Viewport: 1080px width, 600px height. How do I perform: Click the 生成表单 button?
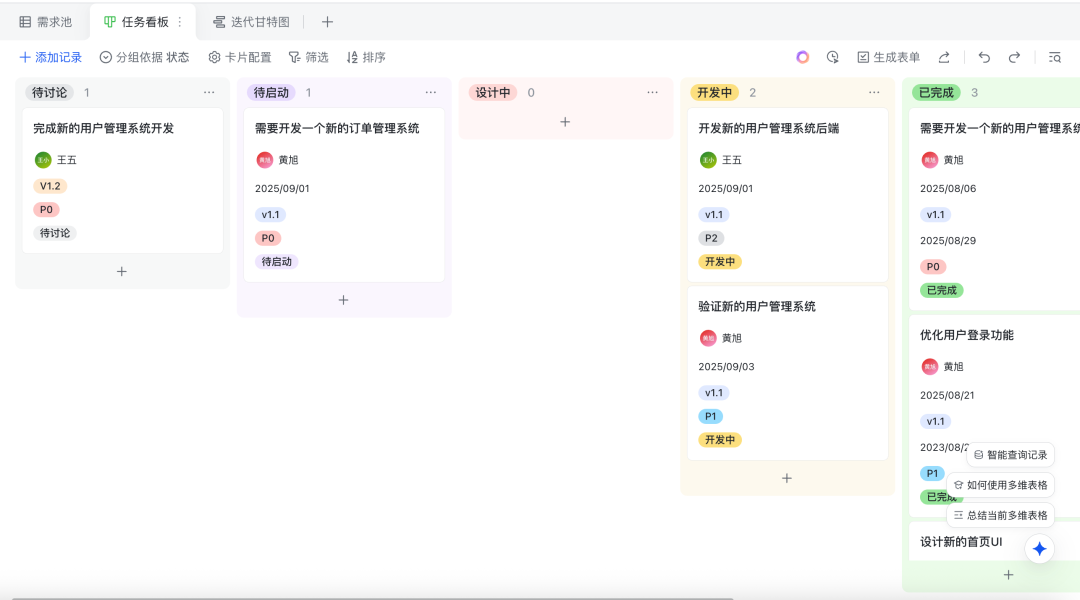point(888,57)
